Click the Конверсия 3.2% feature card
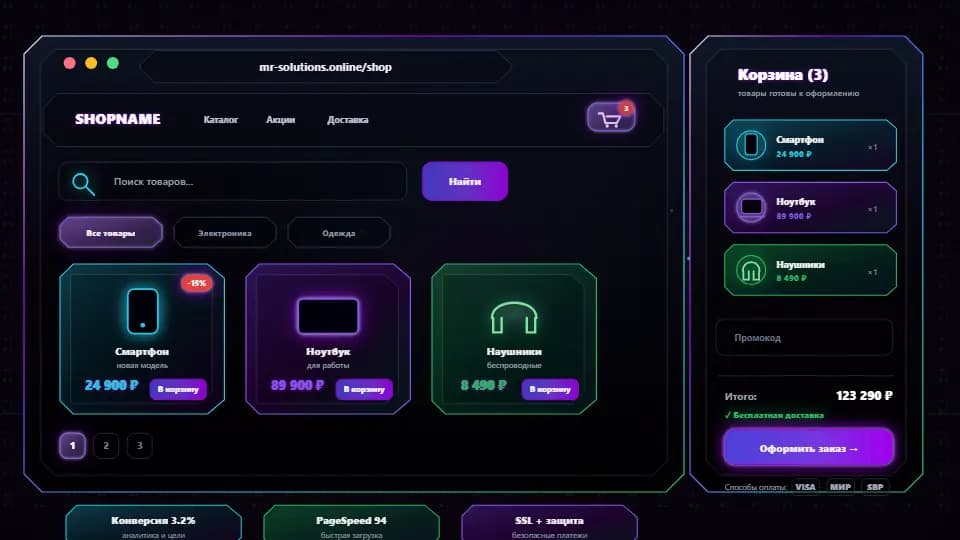960x540 pixels. [x=153, y=524]
